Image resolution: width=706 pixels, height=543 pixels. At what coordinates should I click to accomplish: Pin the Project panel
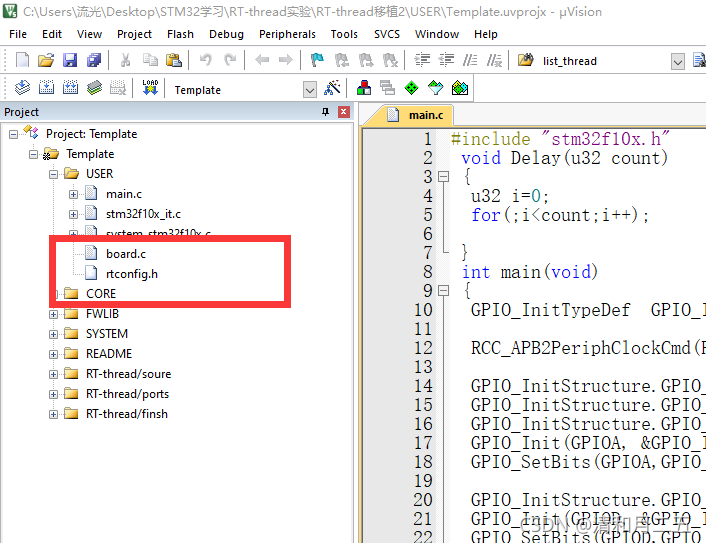325,112
